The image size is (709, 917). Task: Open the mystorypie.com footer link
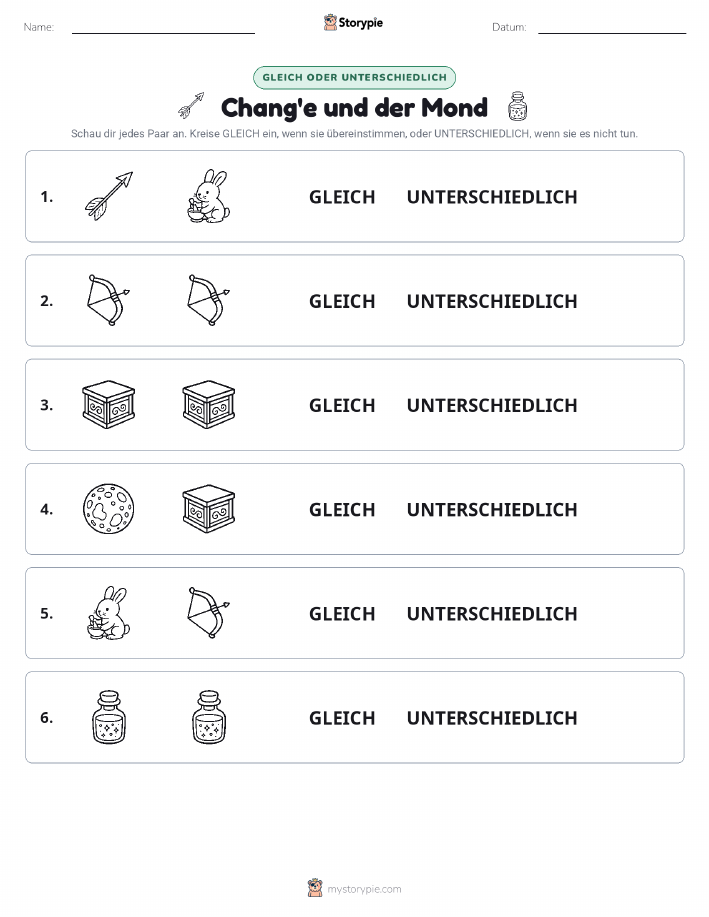click(x=354, y=888)
